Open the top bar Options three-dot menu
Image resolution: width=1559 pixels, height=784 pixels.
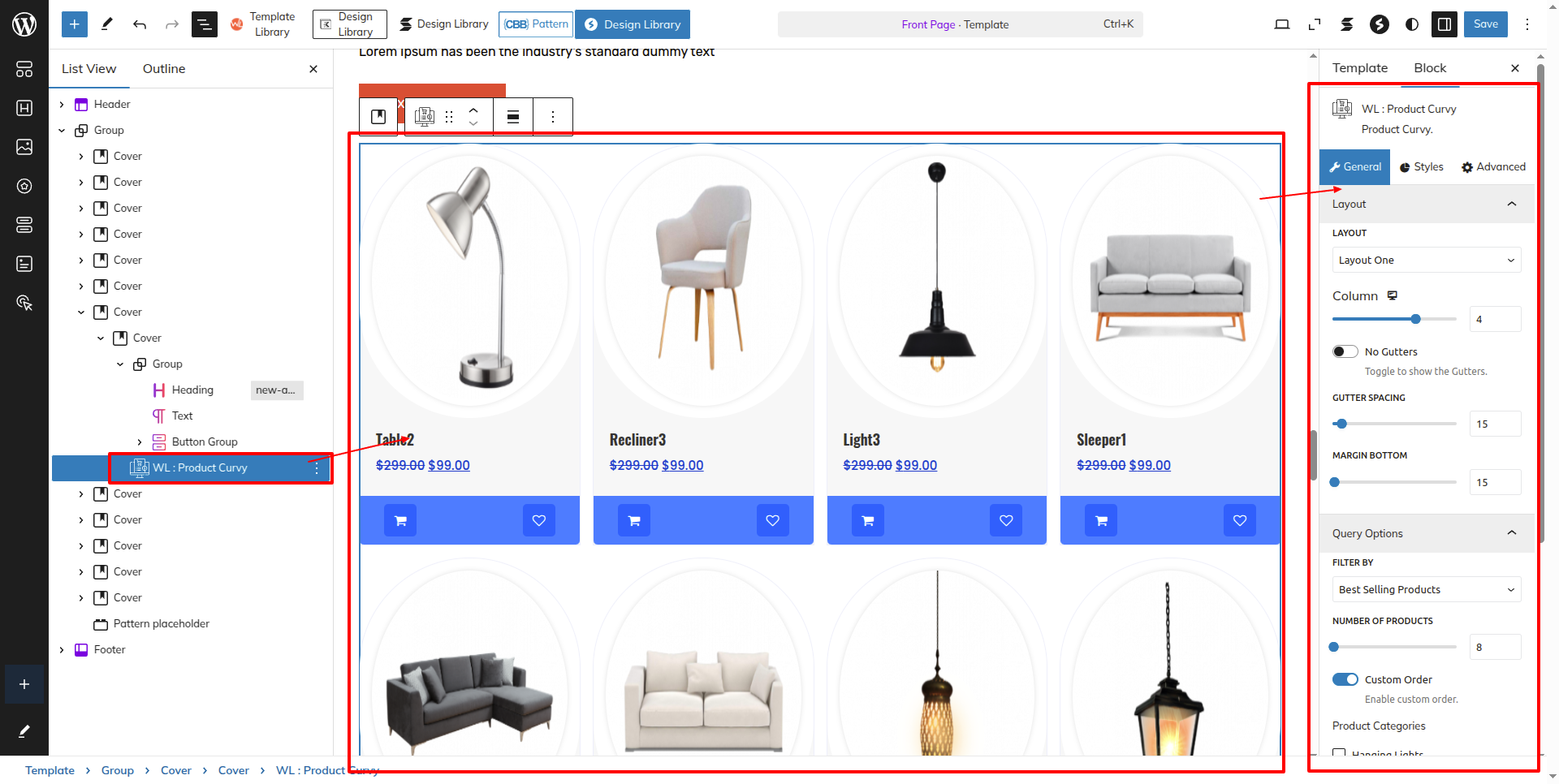1527,24
